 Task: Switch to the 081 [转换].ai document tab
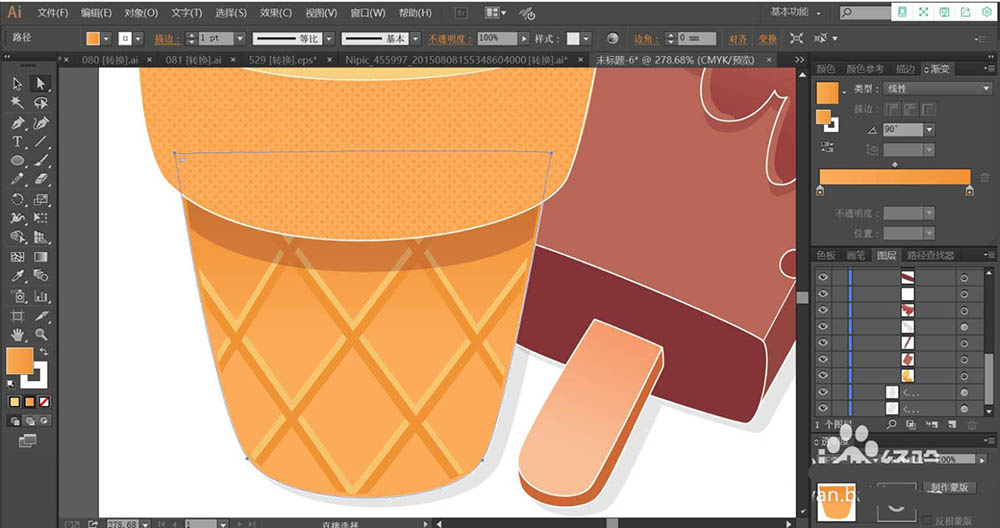click(193, 60)
